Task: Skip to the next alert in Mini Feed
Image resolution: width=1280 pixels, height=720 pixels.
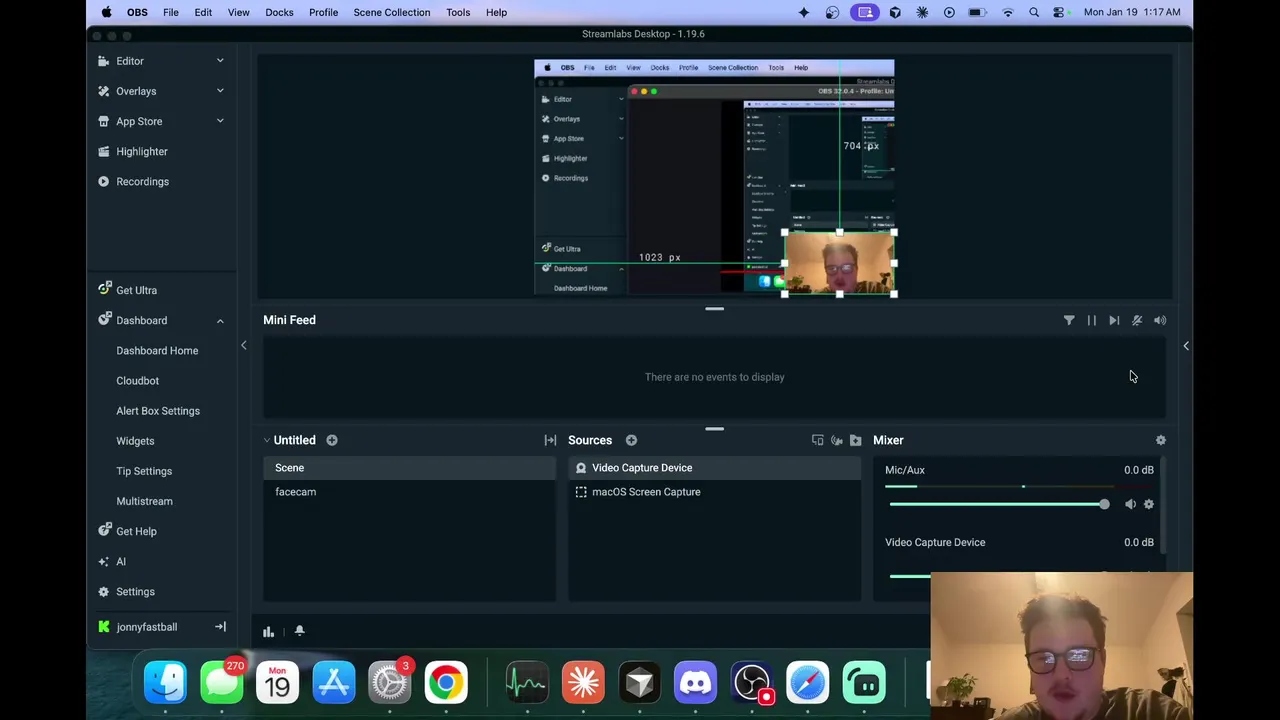Action: (x=1114, y=320)
